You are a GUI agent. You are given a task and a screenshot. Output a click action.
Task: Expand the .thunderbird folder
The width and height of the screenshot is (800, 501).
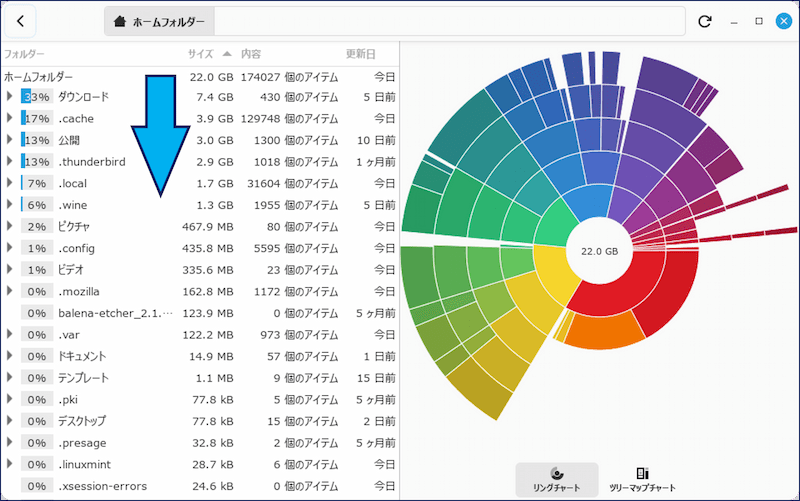click(x=10, y=162)
